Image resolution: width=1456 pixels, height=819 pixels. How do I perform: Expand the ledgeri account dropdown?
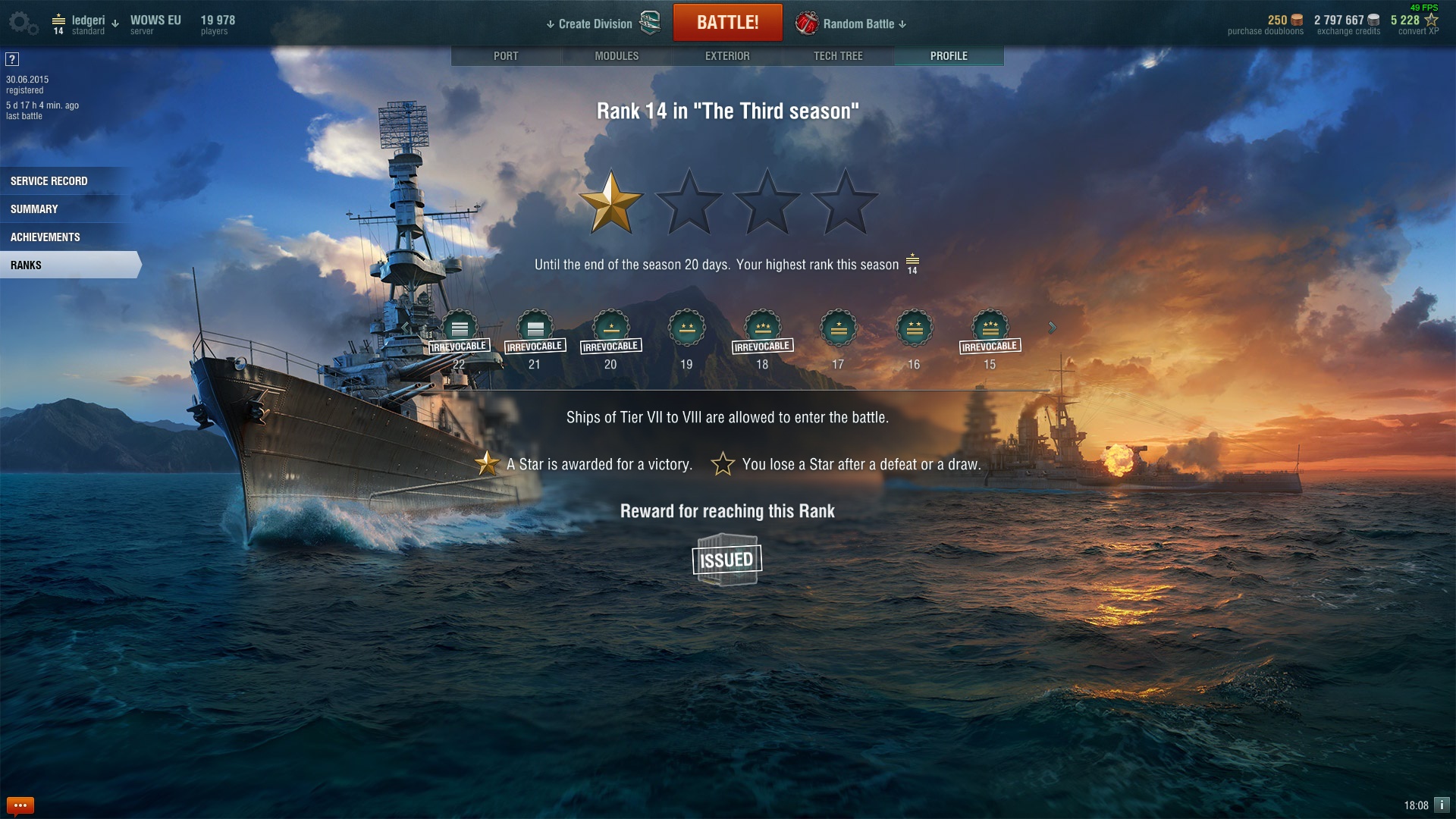point(115,24)
